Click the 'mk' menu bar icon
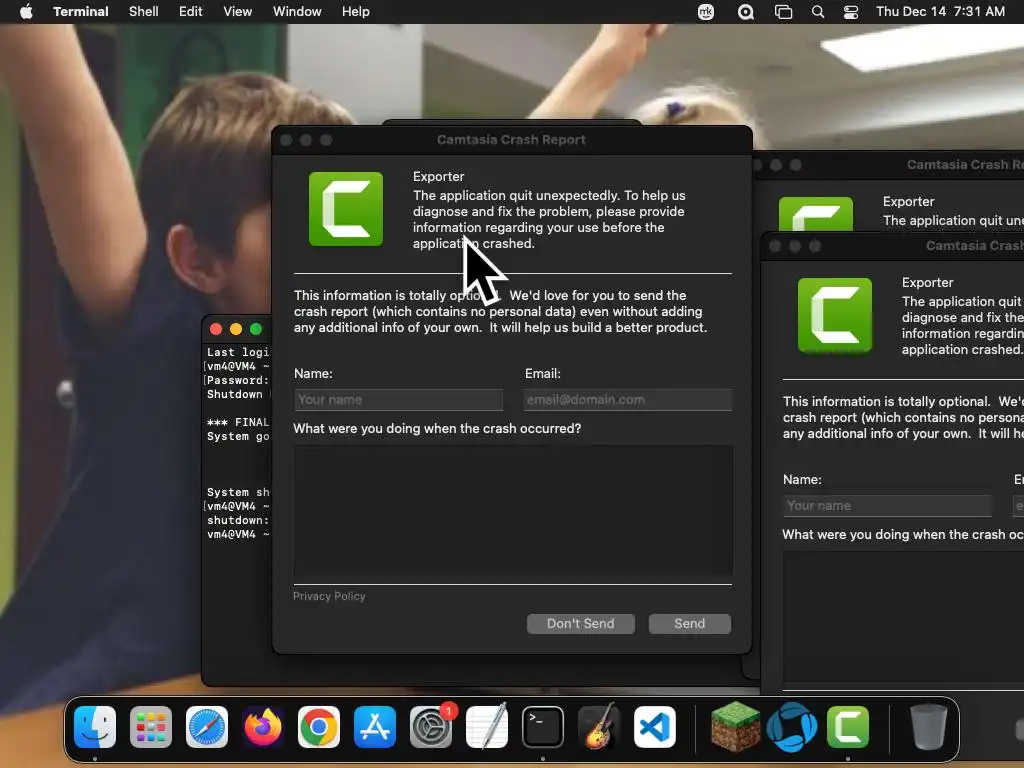 click(706, 12)
